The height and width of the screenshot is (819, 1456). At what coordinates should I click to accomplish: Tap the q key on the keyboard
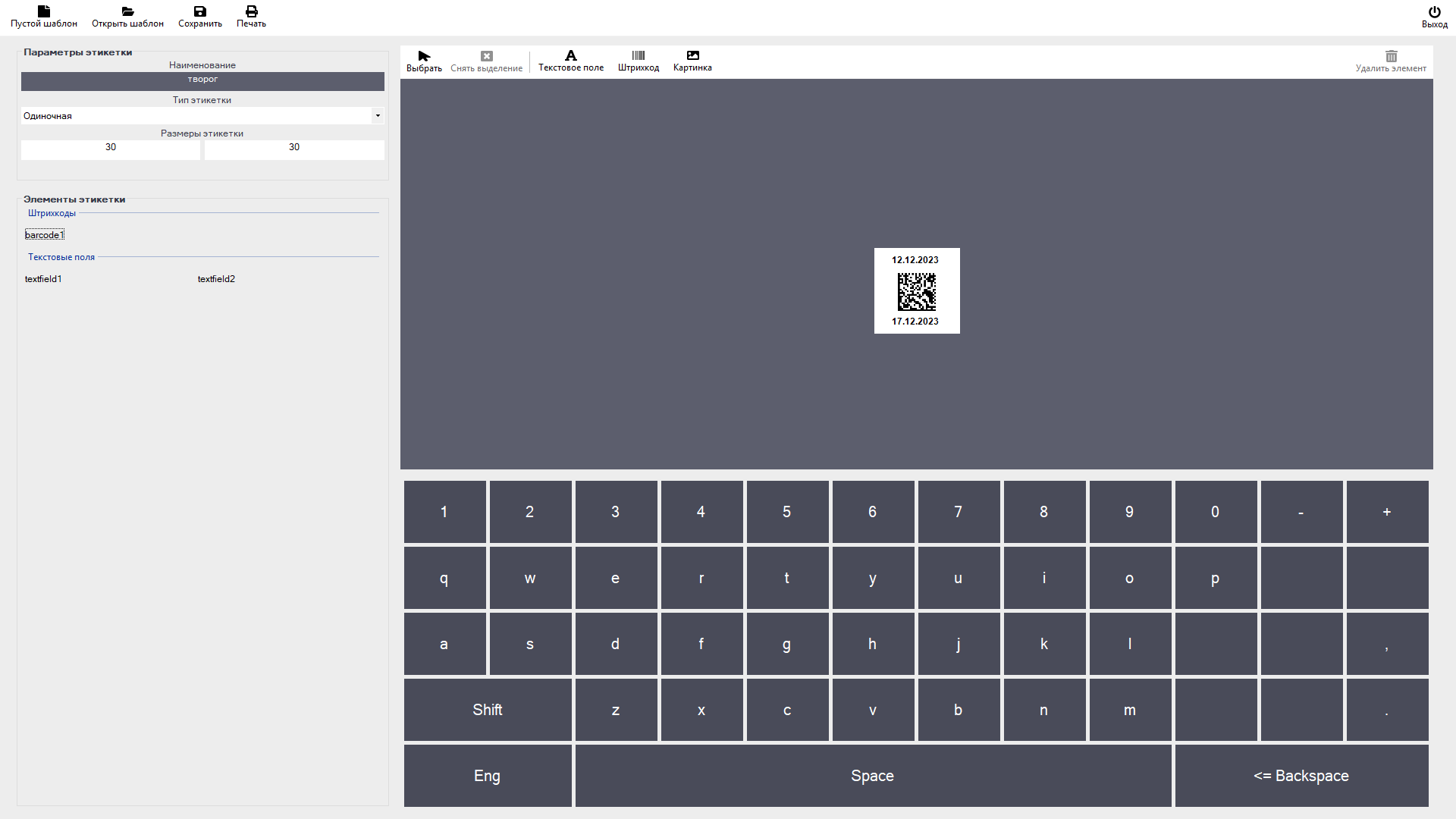click(x=445, y=578)
